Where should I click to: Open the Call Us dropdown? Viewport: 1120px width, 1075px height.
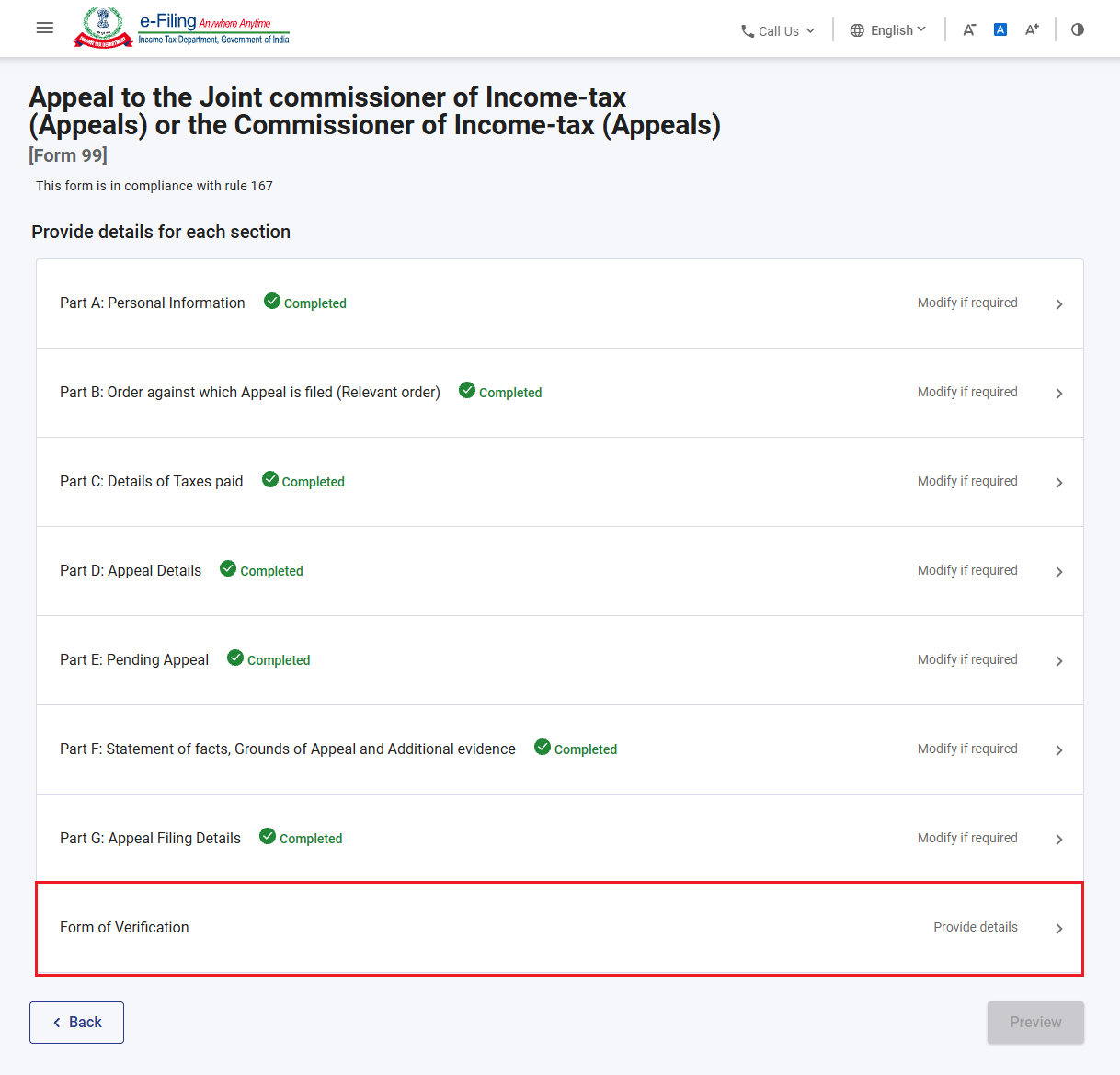click(778, 31)
